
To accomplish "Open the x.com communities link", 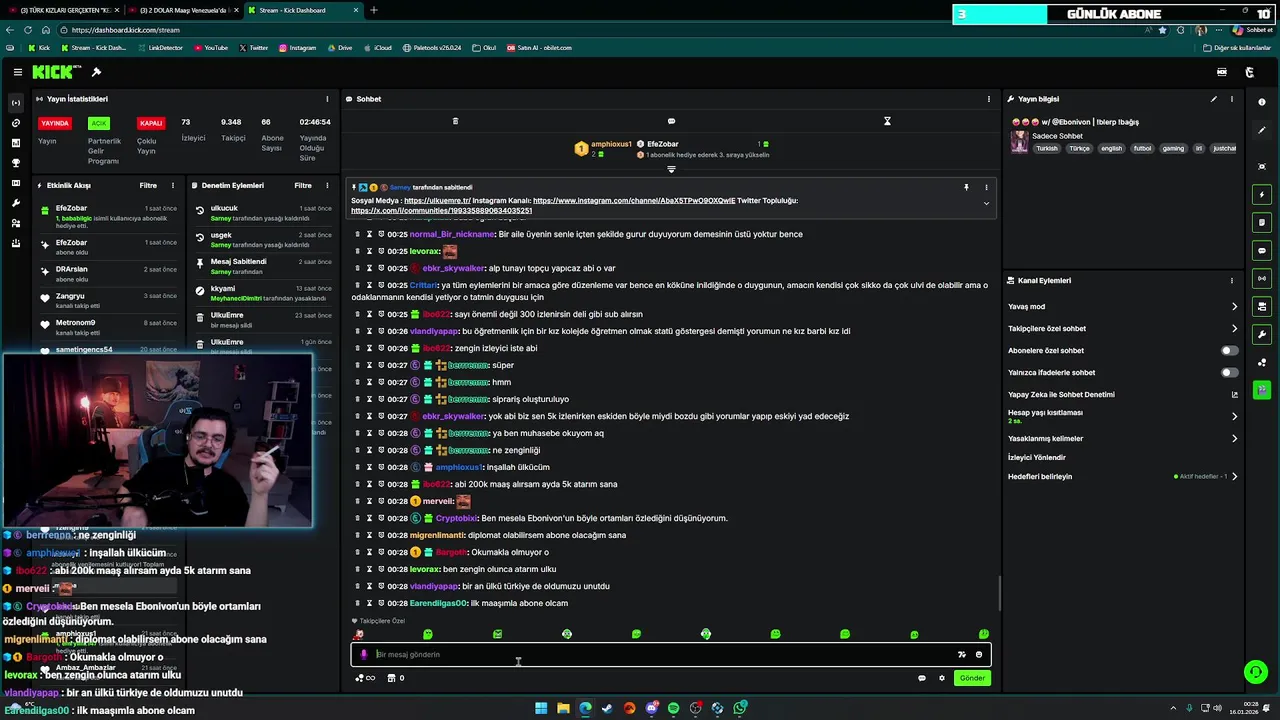I will point(441,211).
